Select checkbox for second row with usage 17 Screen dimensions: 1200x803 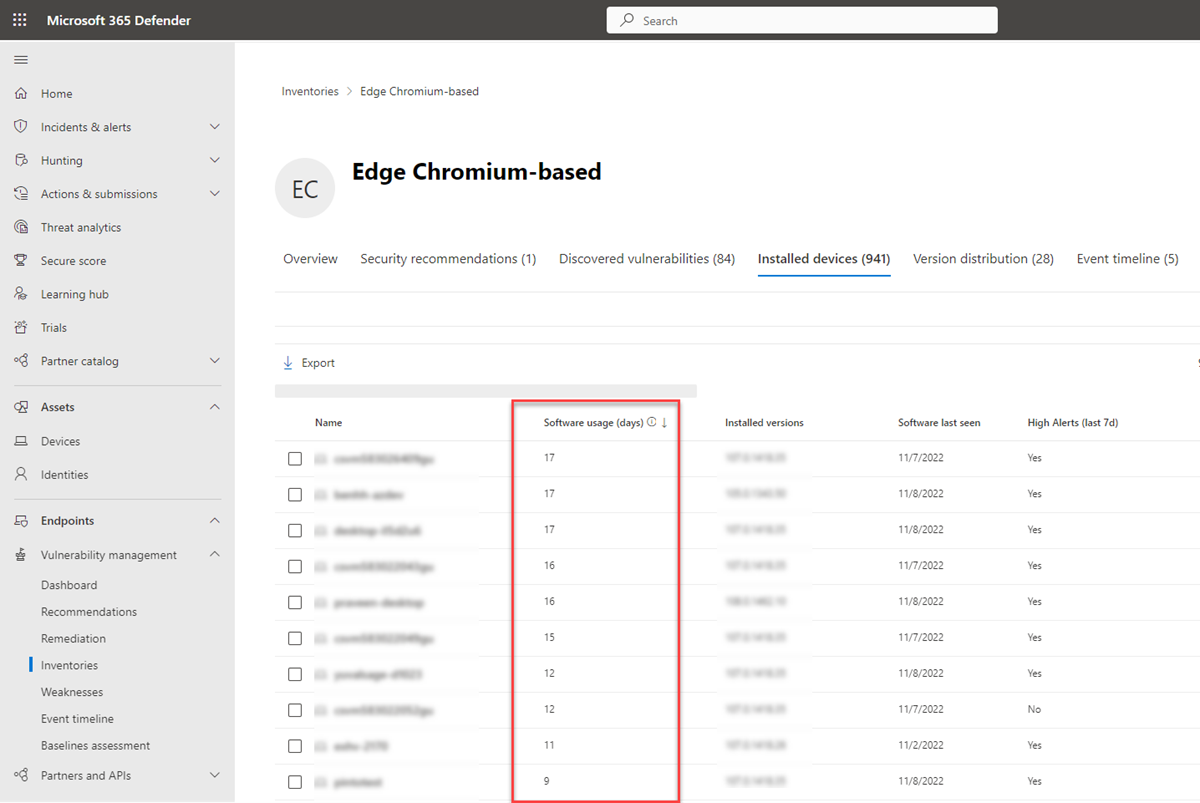click(295, 494)
